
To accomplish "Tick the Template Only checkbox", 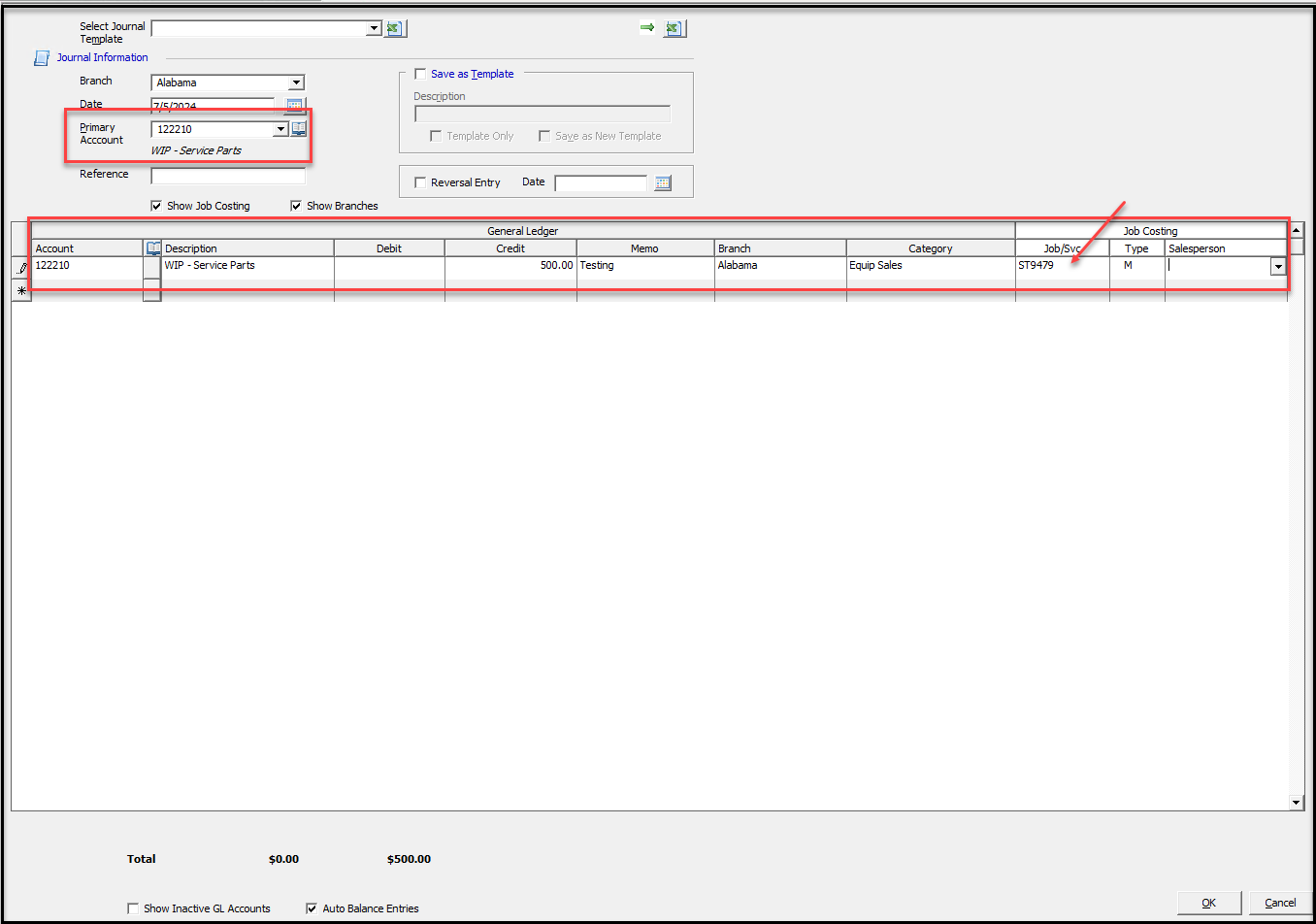I will (x=436, y=136).
